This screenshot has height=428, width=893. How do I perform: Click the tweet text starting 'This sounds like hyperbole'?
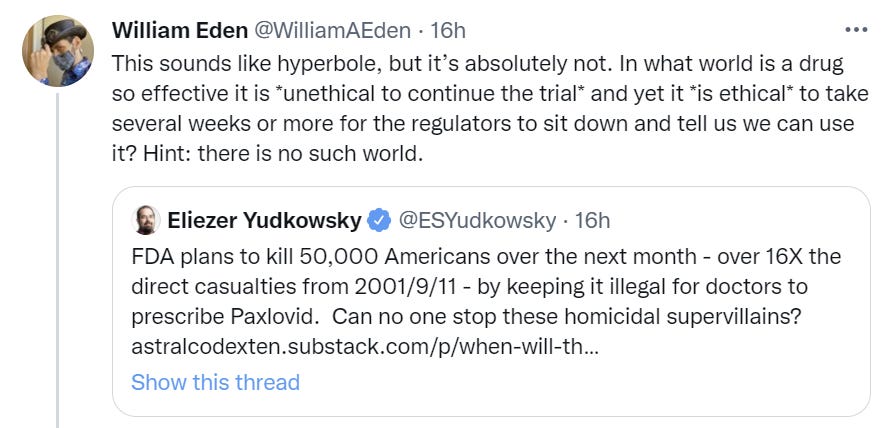tap(300, 64)
